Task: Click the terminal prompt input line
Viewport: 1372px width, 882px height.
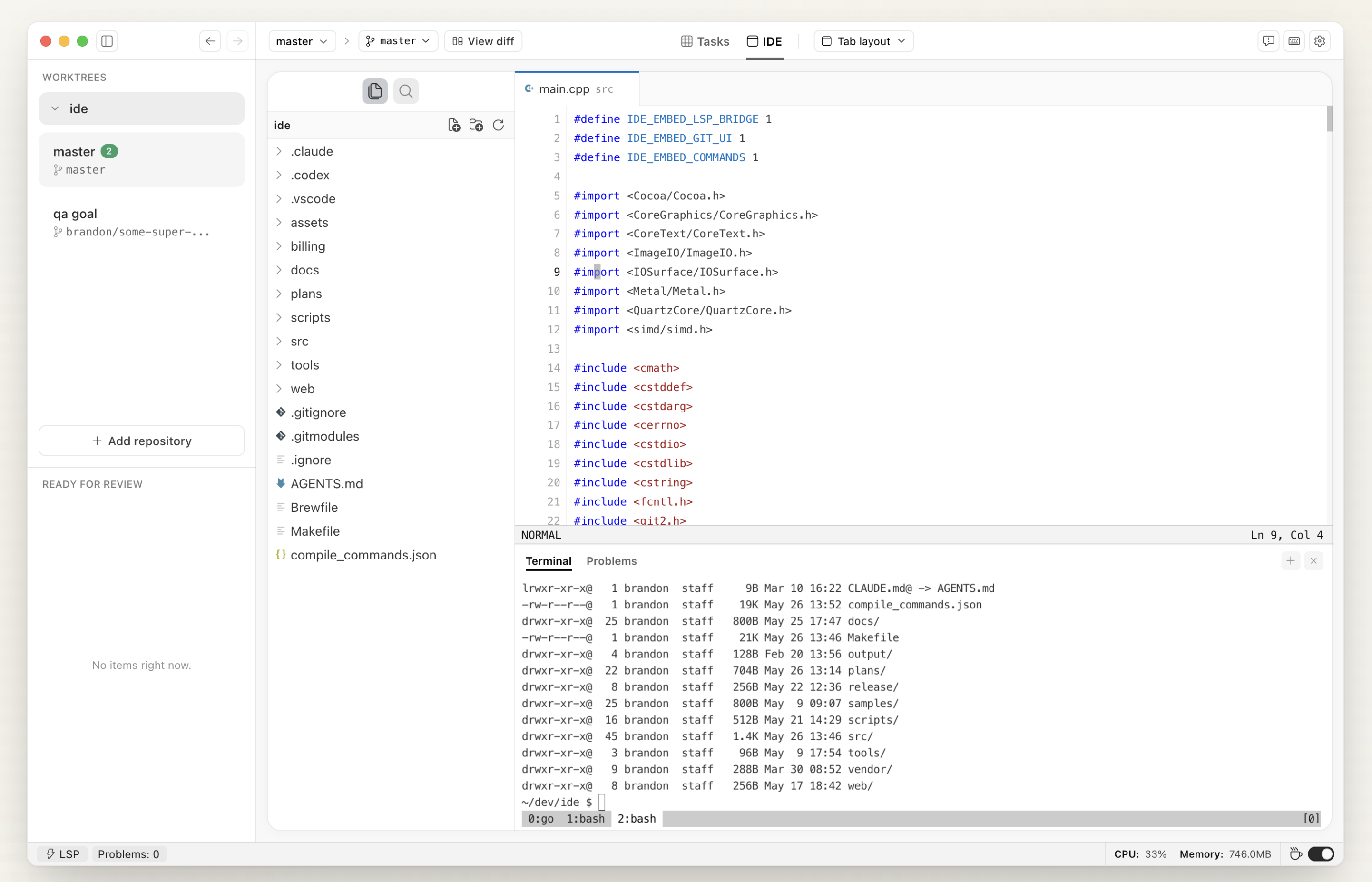Action: [x=922, y=802]
